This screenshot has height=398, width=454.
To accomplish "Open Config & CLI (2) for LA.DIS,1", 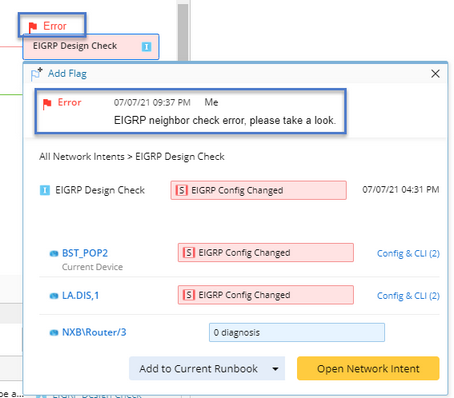I will coord(408,296).
